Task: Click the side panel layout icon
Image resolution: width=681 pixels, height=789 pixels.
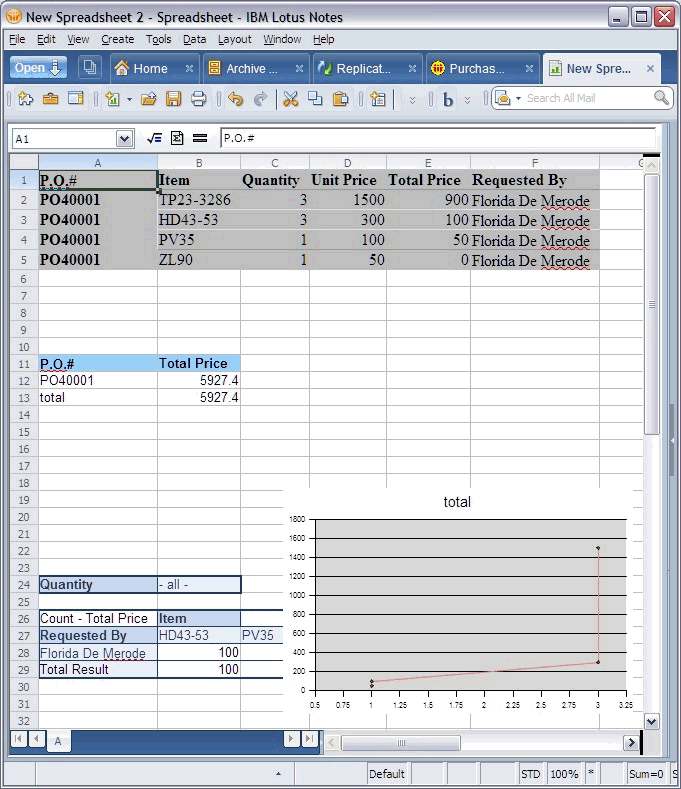Action: coord(75,98)
